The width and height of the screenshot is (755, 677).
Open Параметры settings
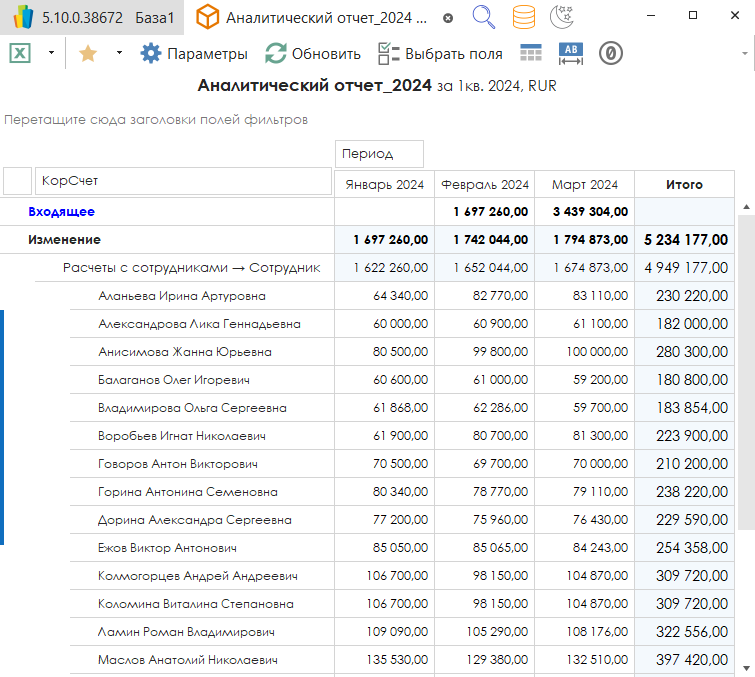click(194, 53)
